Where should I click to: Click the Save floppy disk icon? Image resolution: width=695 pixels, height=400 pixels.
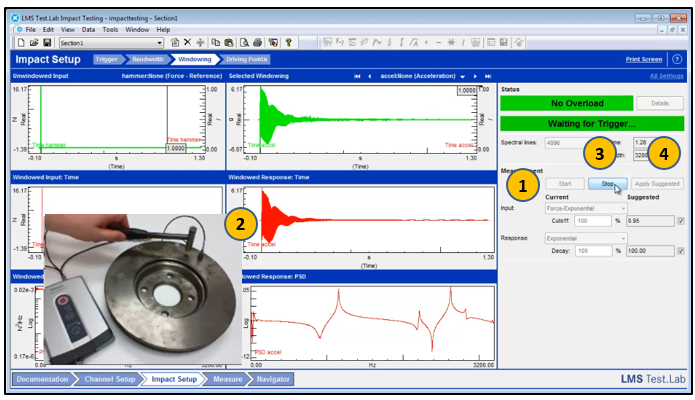(x=46, y=43)
